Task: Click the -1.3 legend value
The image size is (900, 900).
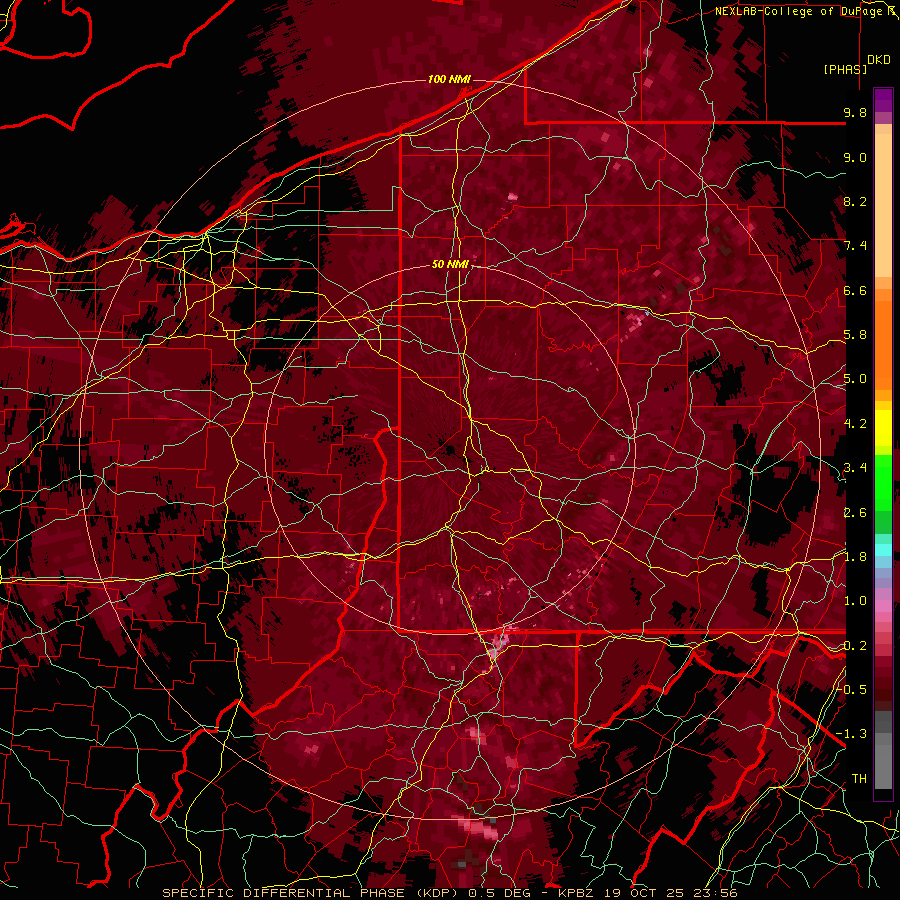Action: [852, 734]
